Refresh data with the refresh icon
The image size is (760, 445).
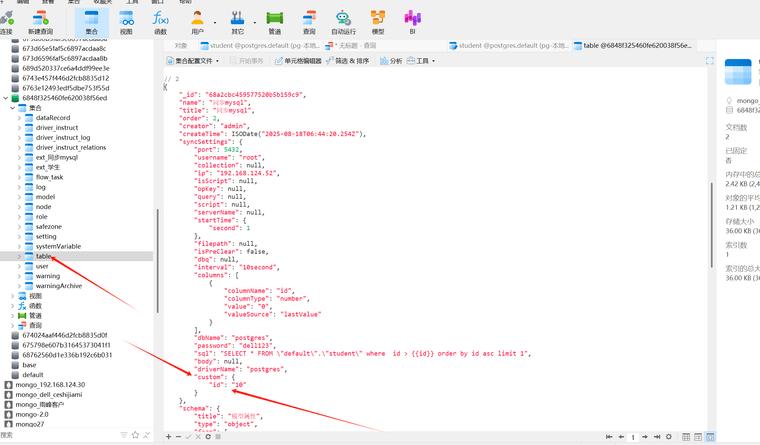click(x=208, y=437)
